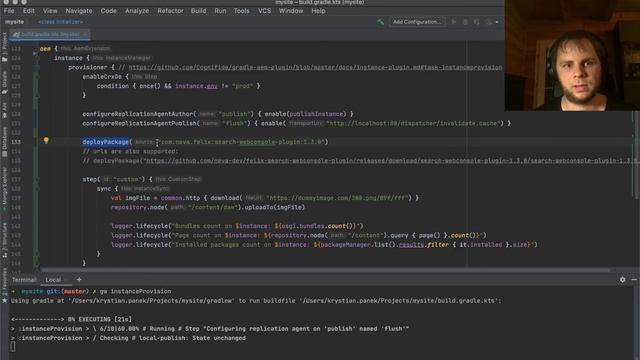
Task: Click line number 133 in the gutter
Action: click(x=16, y=142)
